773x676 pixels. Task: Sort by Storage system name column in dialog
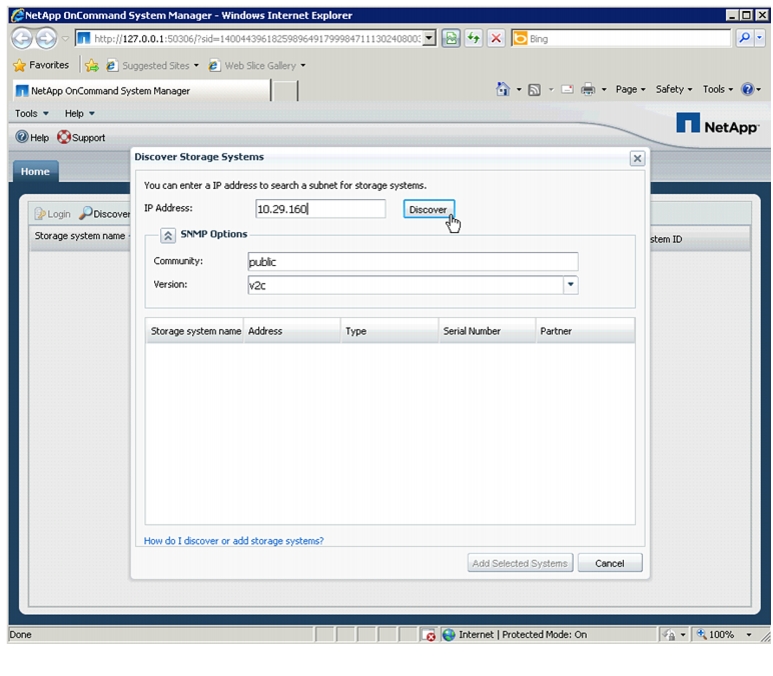(x=195, y=331)
